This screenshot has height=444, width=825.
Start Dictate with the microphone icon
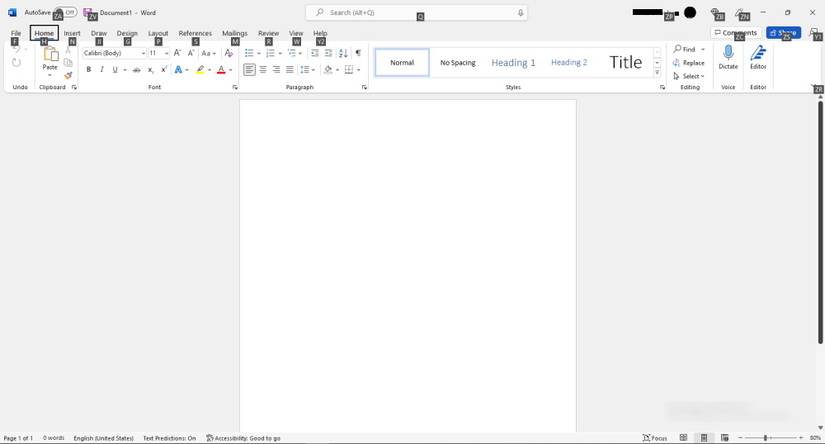tap(728, 53)
